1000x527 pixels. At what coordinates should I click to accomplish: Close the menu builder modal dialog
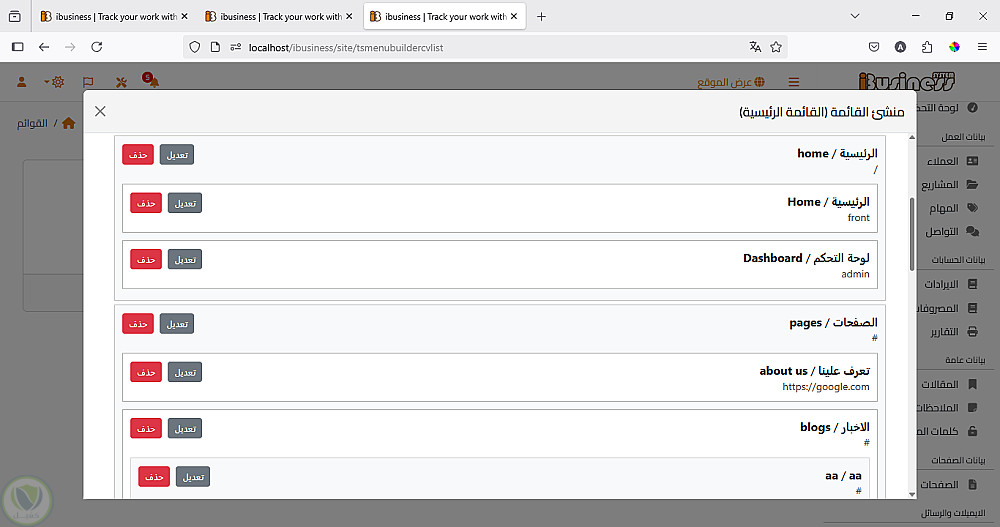[x=100, y=111]
